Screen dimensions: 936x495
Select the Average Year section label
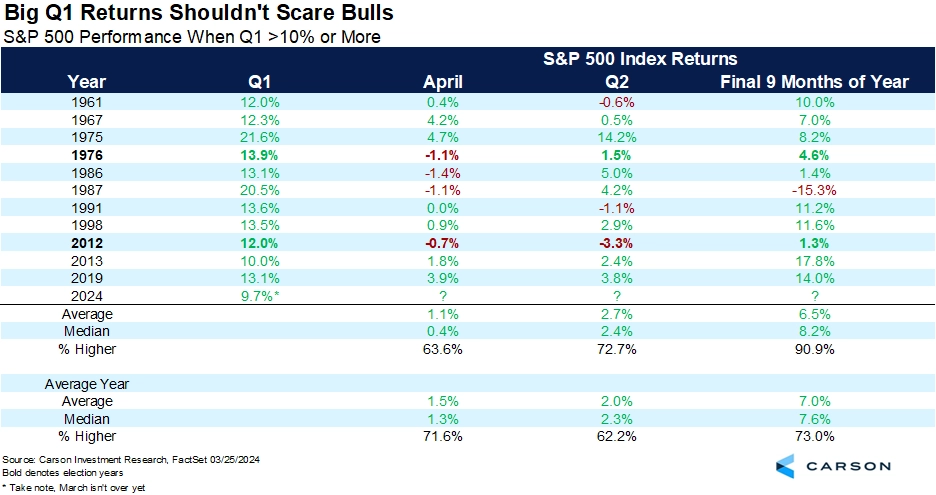pyautogui.click(x=85, y=385)
